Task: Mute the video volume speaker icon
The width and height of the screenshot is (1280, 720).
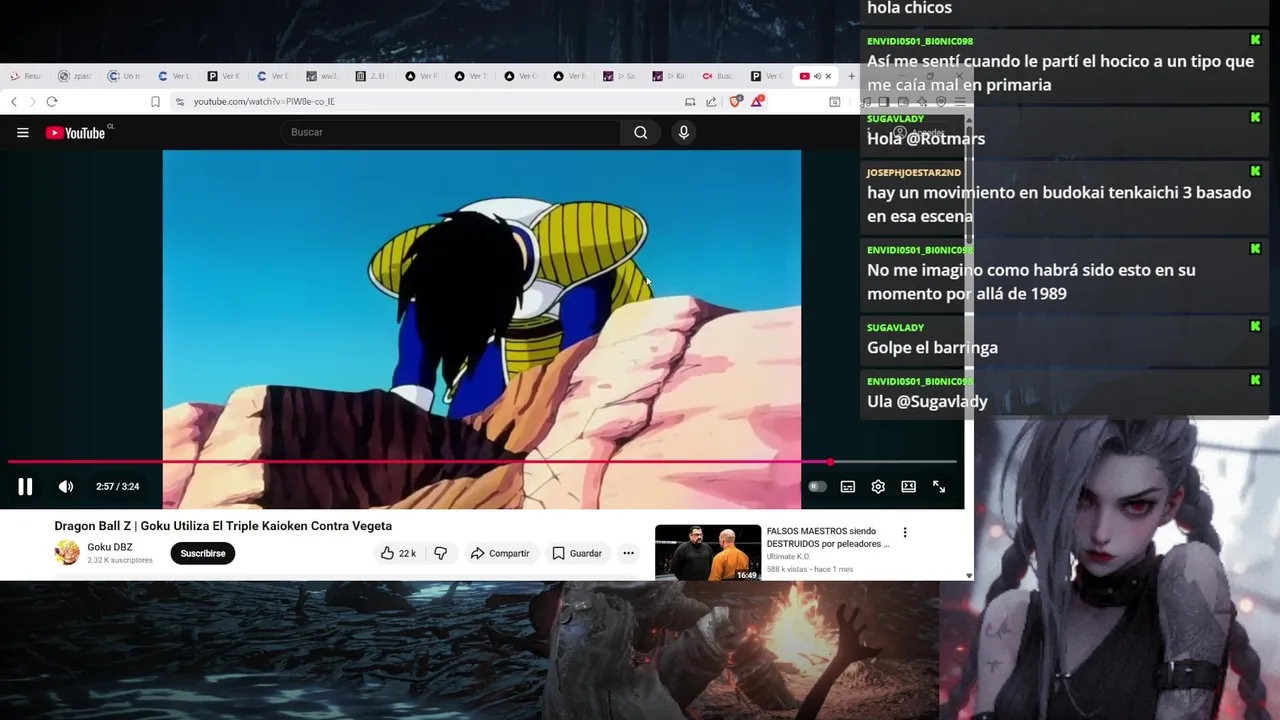Action: (x=66, y=487)
